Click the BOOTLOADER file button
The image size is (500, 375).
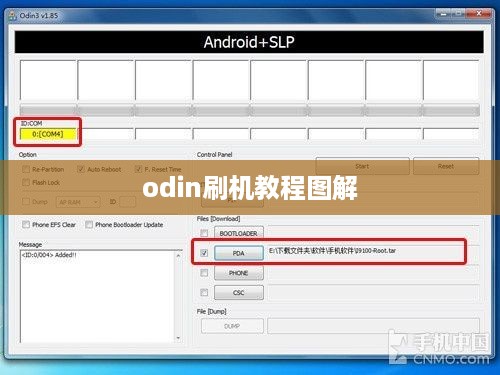coord(239,233)
